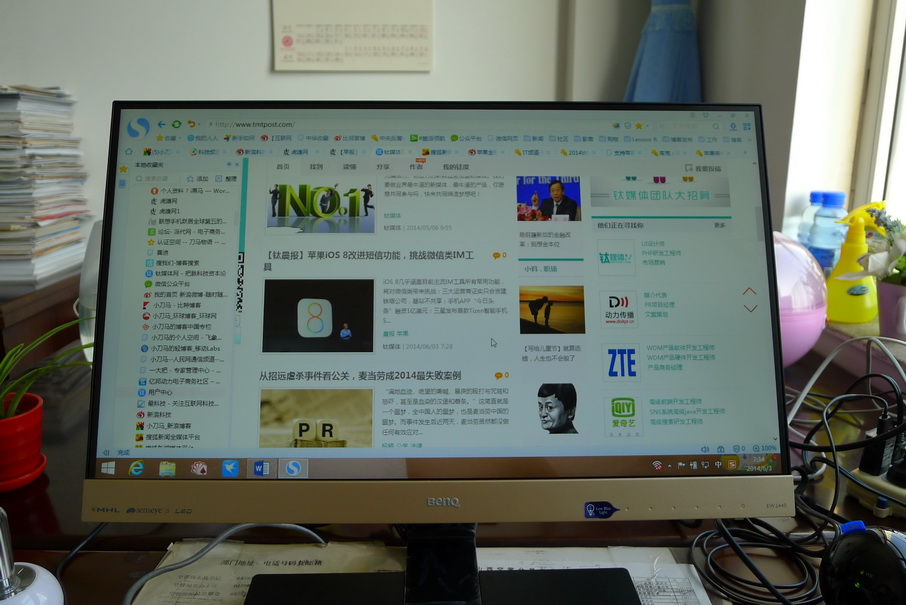Screen dimensions: 906x605
Task: Open Internet Explorer from the taskbar
Action: [136, 468]
